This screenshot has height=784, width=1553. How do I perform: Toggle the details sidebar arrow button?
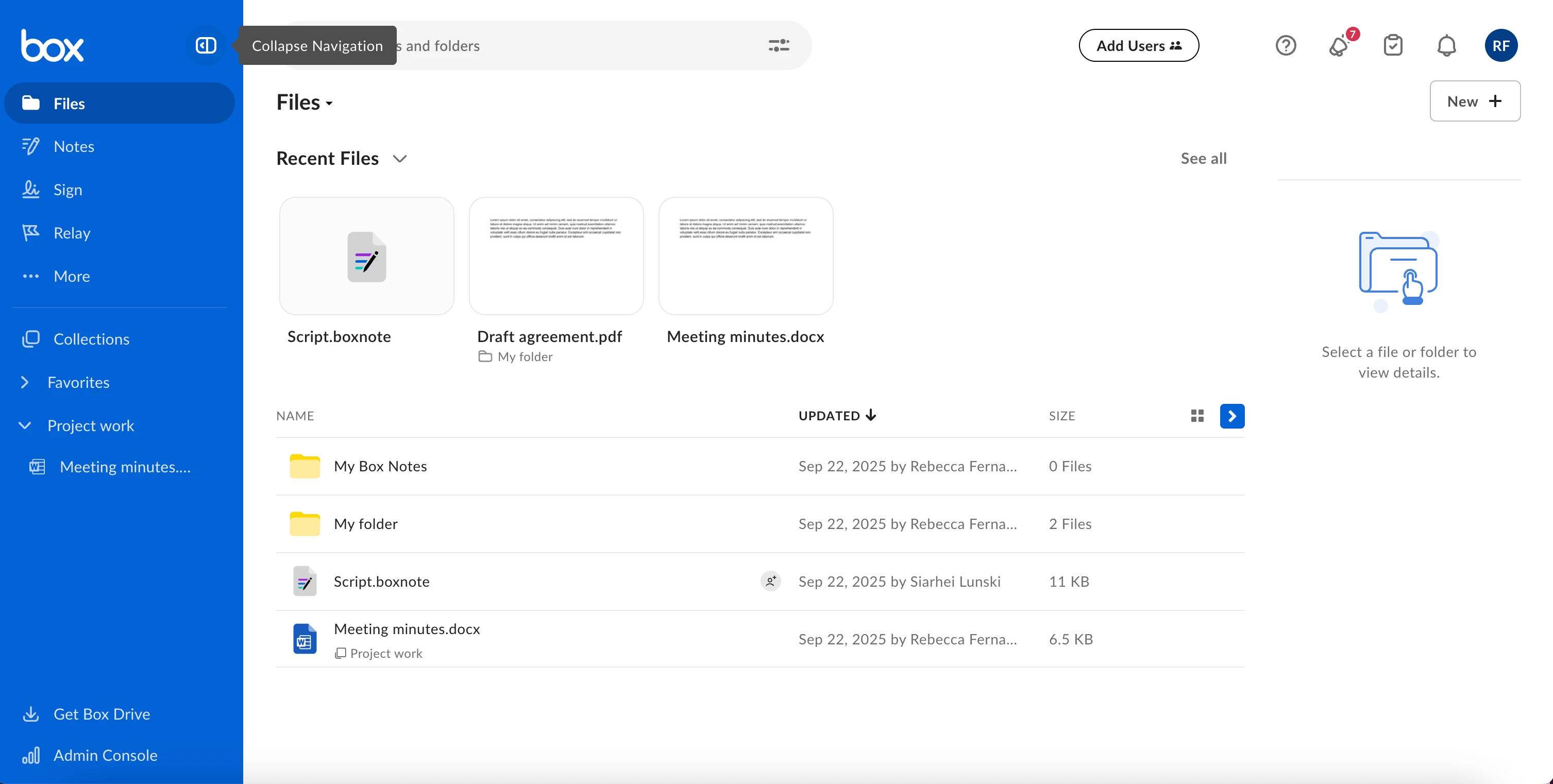[1231, 416]
